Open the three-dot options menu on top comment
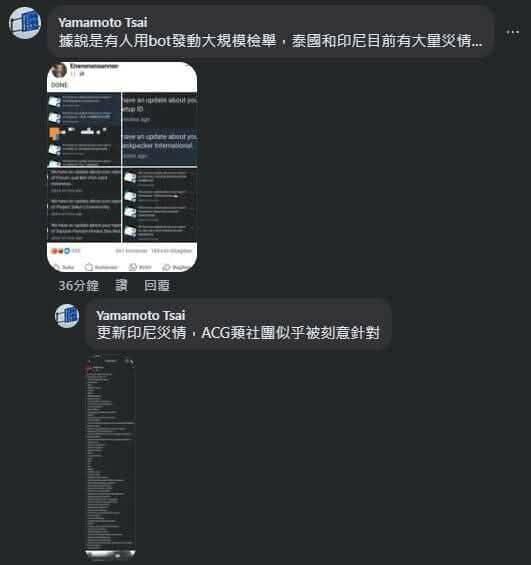This screenshot has height=565, width=531. [512, 32]
